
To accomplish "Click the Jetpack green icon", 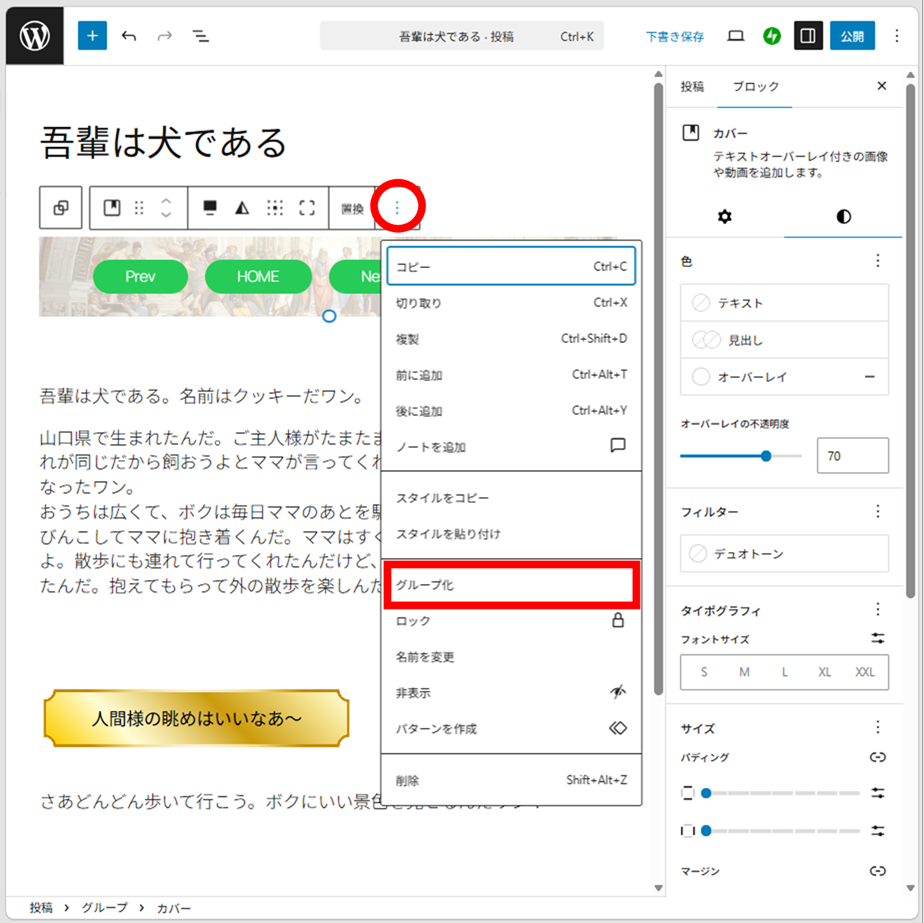I will [771, 36].
